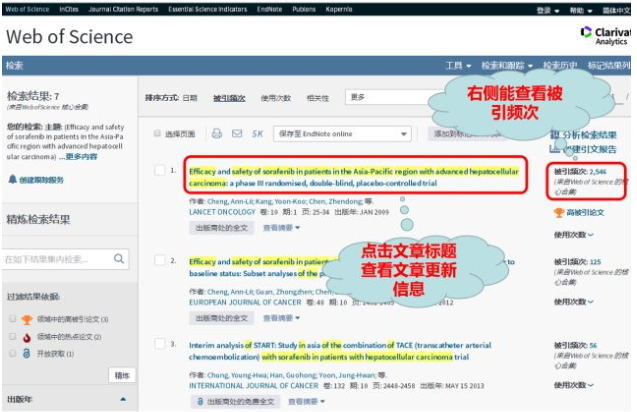Click publisher full text button for result 1
The width and height of the screenshot is (637, 412).
(222, 228)
